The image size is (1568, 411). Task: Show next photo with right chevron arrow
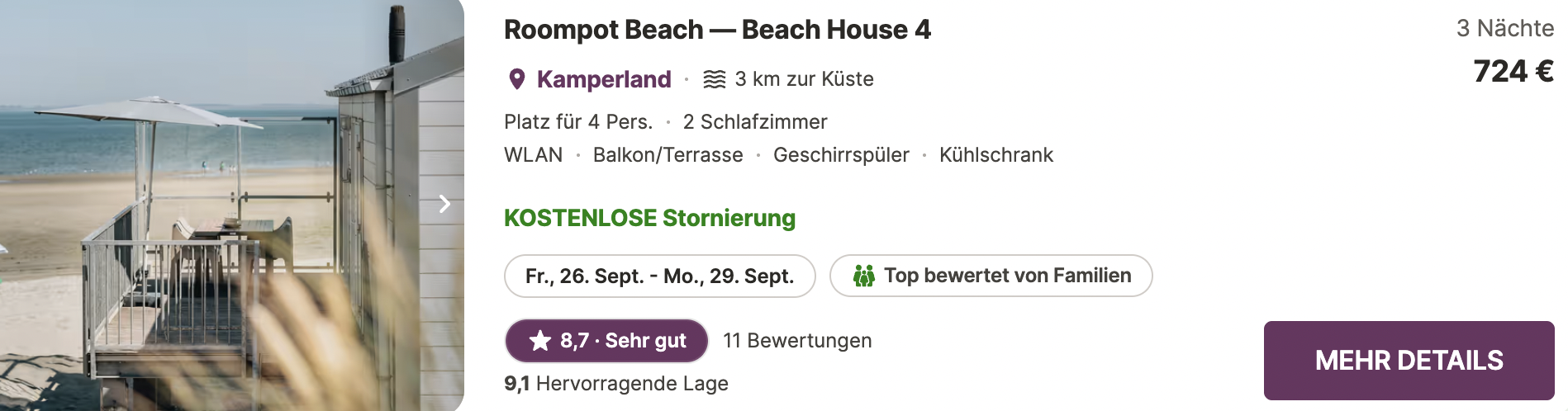pos(444,203)
